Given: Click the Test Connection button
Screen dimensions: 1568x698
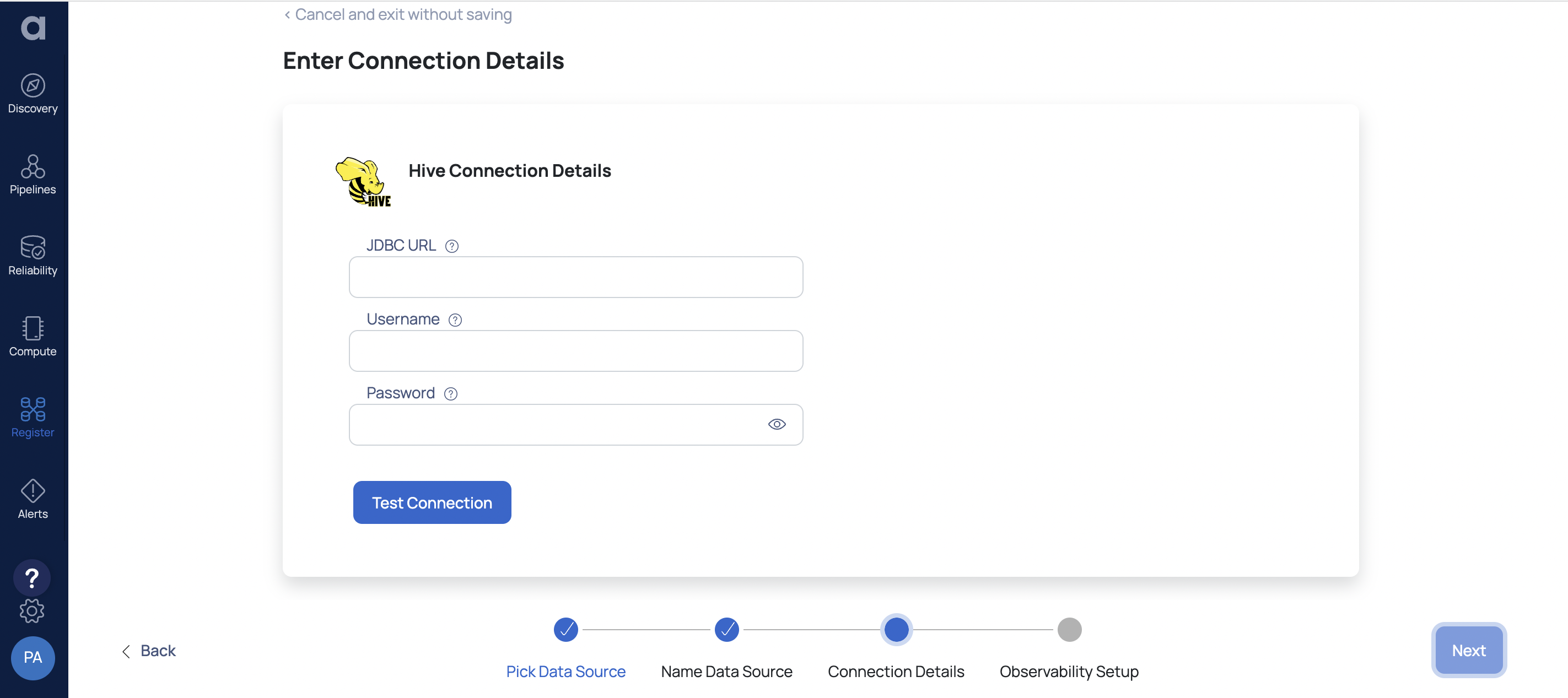Looking at the screenshot, I should click(432, 502).
